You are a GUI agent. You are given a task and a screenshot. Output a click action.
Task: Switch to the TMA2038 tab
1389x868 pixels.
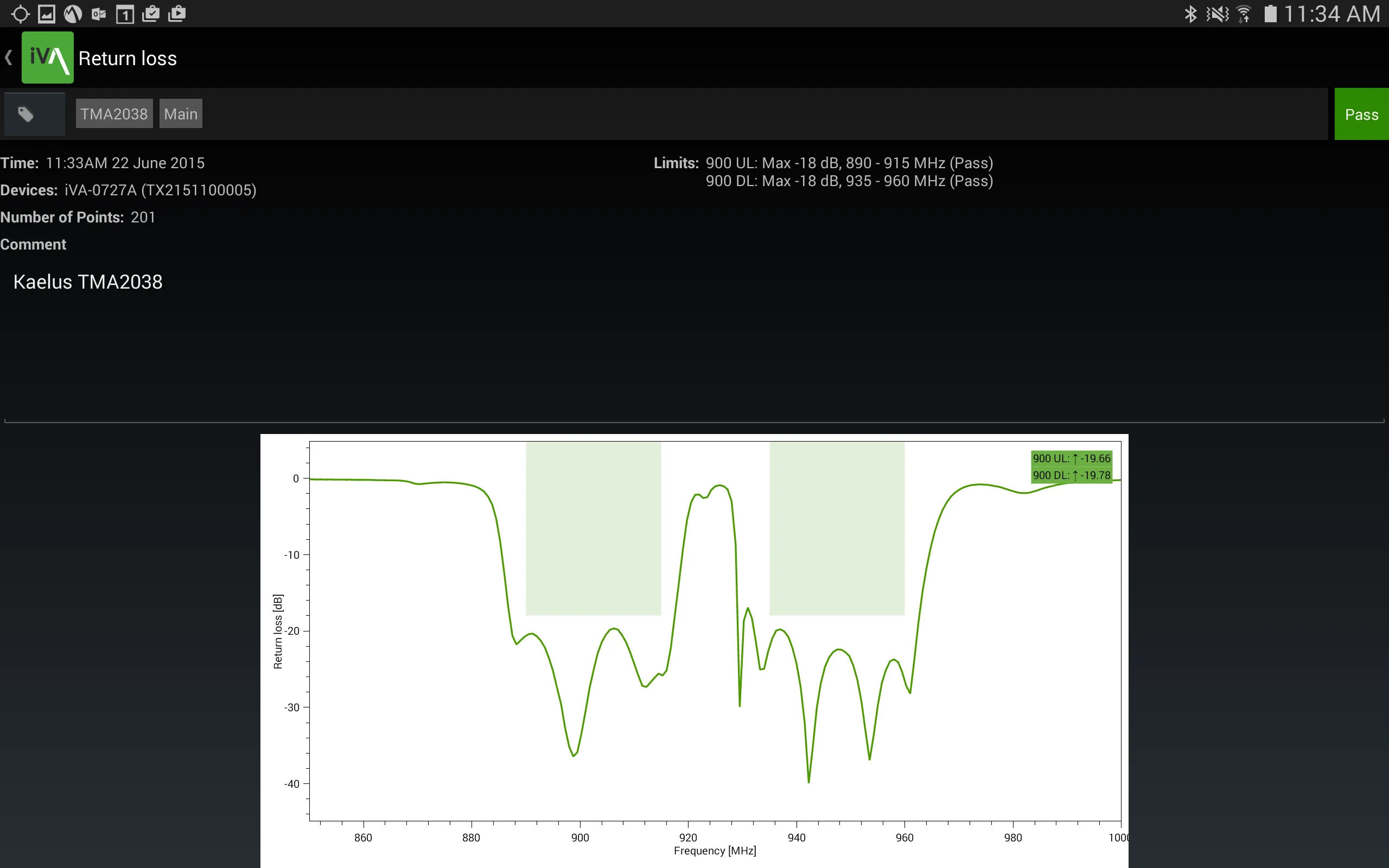pos(113,113)
